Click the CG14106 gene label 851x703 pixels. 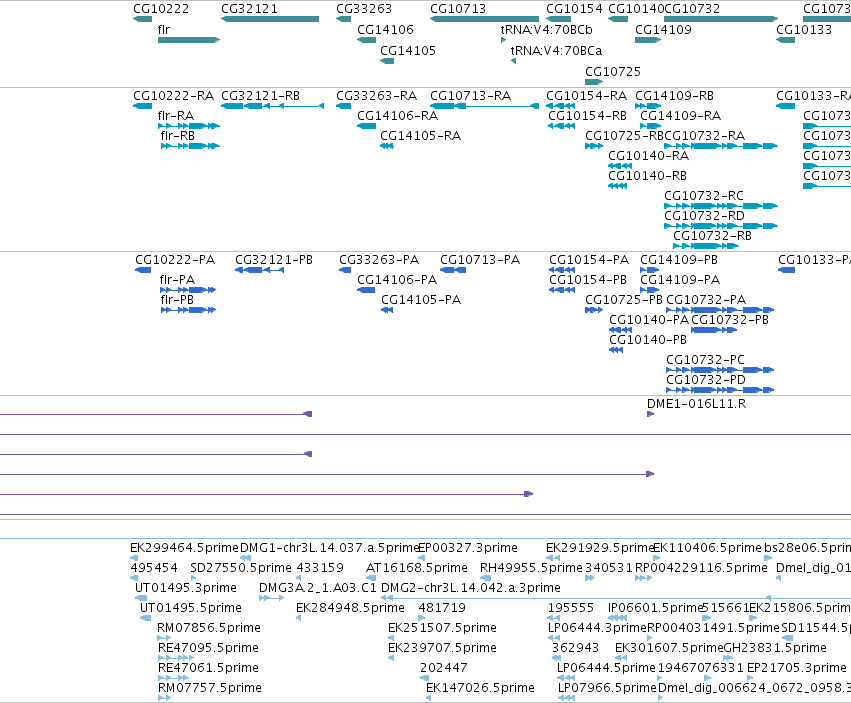click(385, 29)
